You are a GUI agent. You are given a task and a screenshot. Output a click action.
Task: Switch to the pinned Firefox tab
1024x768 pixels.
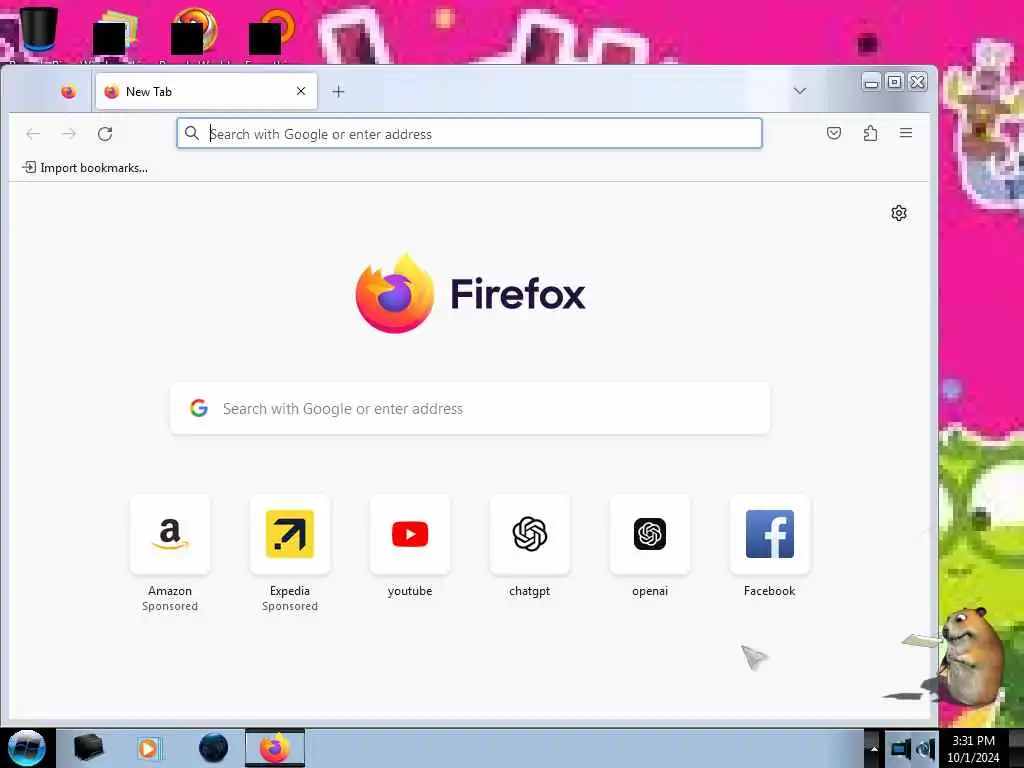pos(69,91)
